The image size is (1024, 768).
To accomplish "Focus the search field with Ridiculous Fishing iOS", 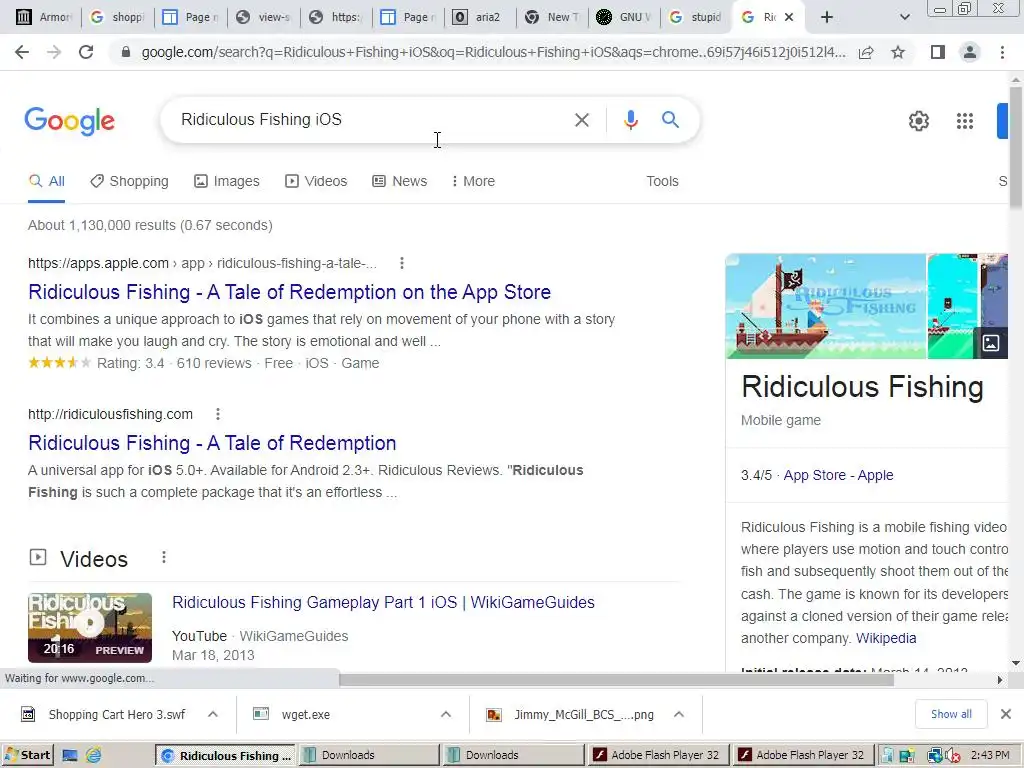I will click(x=372, y=120).
